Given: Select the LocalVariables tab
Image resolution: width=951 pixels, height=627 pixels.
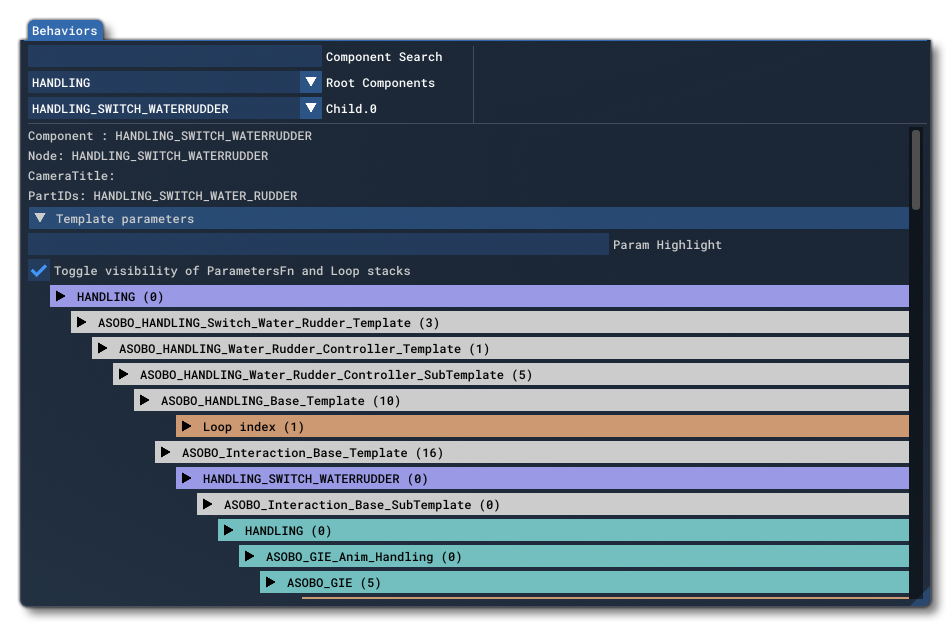Looking at the screenshot, I should pyautogui.click(x=508, y=30).
